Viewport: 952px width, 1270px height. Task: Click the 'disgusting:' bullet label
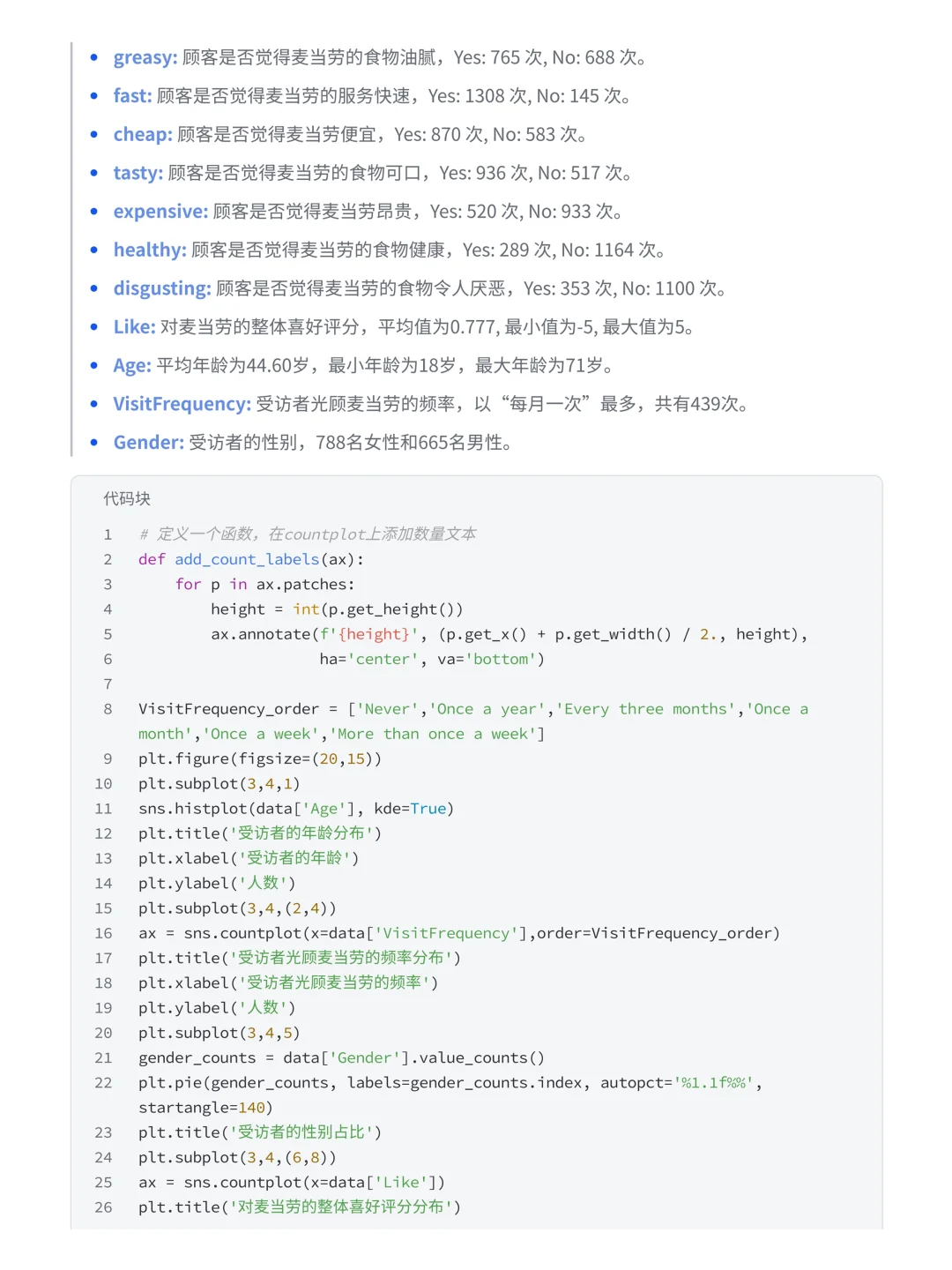coord(162,289)
